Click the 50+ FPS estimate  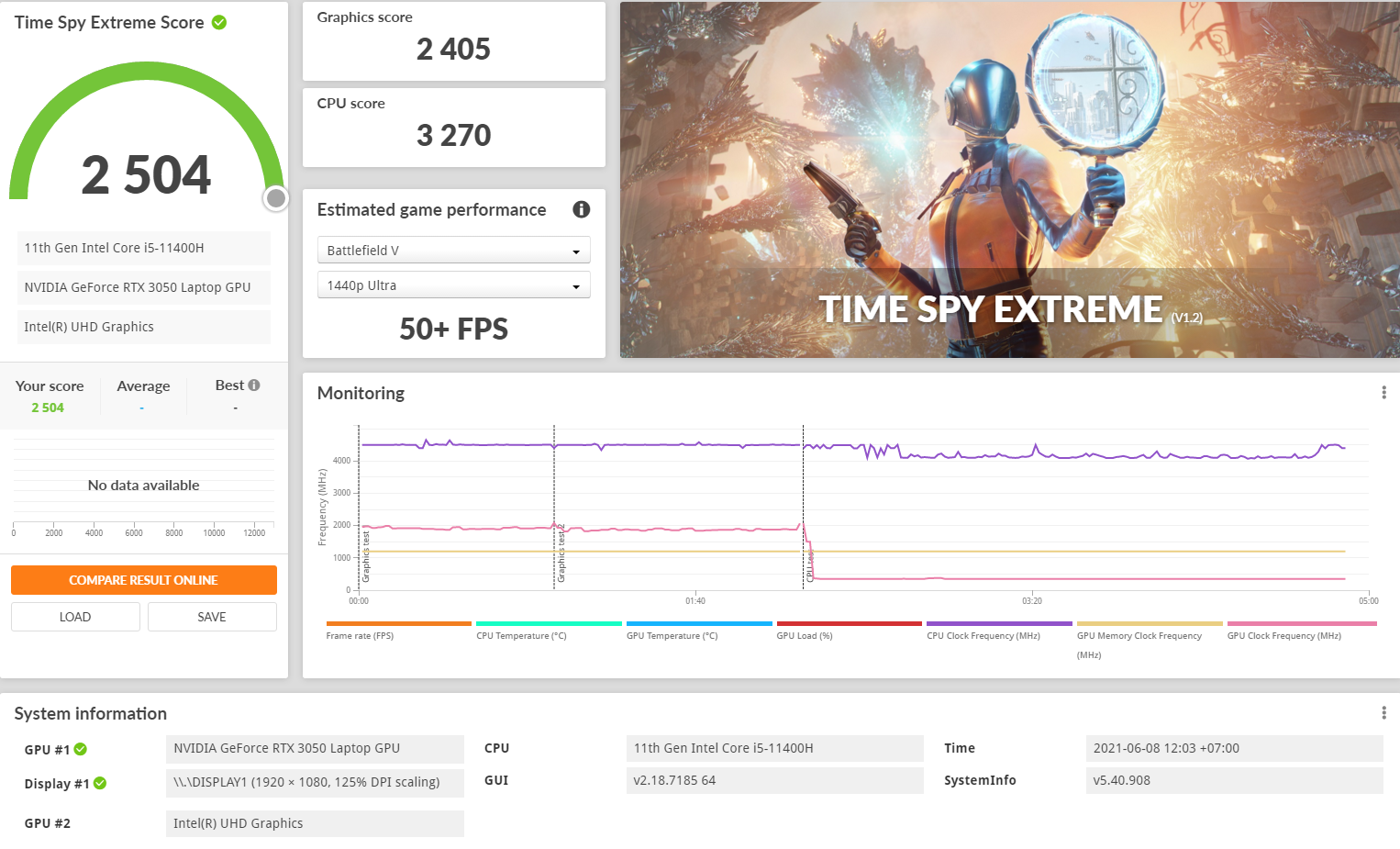pyautogui.click(x=453, y=329)
